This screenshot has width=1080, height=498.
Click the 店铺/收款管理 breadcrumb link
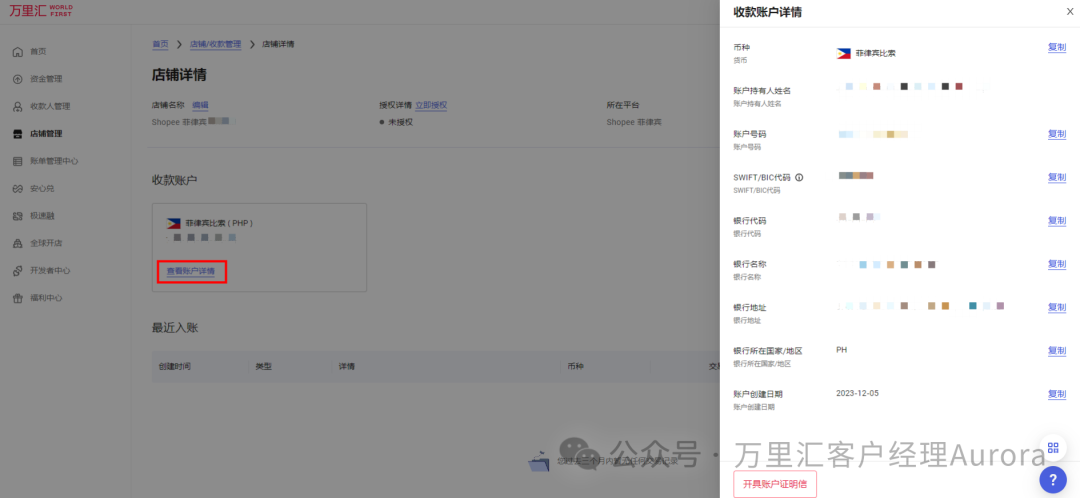coord(216,44)
